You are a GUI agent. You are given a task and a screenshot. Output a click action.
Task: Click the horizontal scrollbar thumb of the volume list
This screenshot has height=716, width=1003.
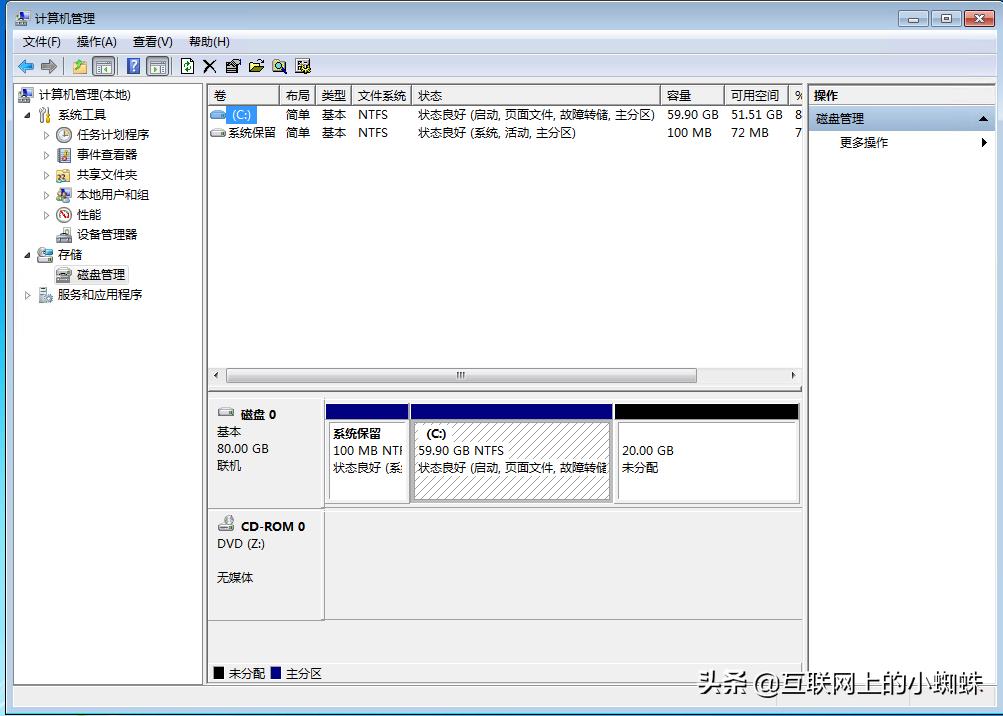click(x=461, y=375)
